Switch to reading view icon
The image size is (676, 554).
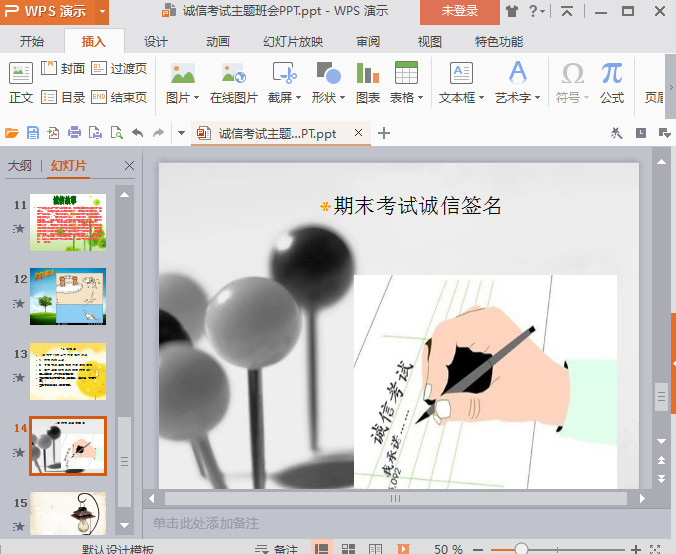[x=376, y=548]
